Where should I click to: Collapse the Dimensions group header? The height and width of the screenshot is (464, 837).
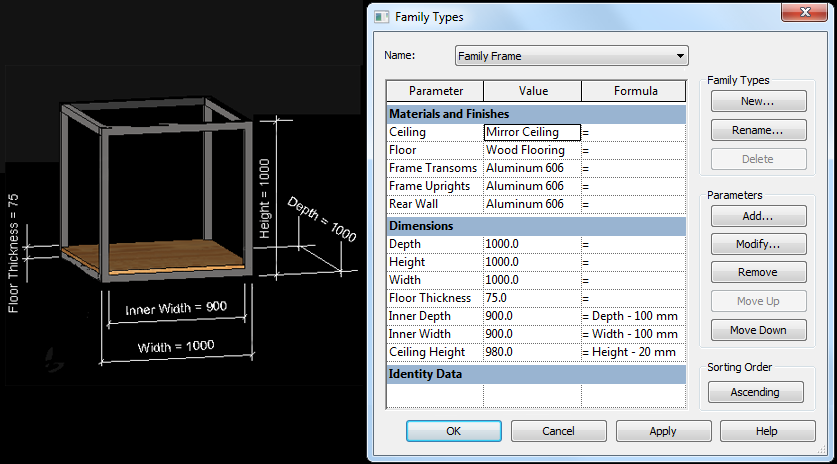tap(536, 226)
